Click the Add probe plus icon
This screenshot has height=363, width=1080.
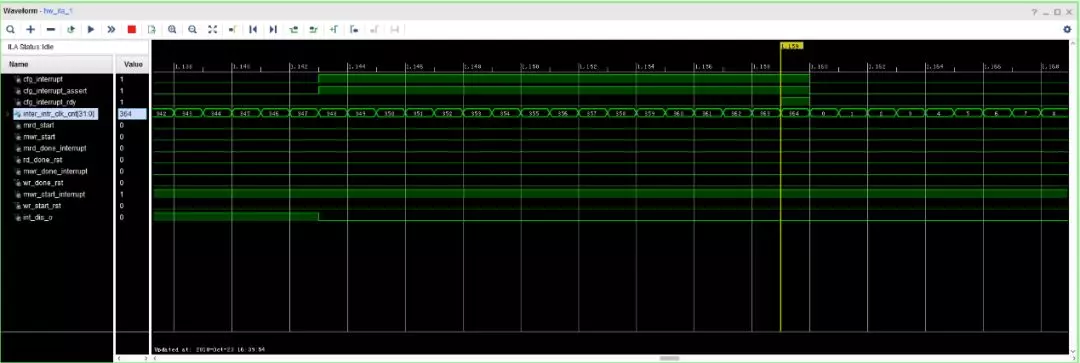coord(30,30)
